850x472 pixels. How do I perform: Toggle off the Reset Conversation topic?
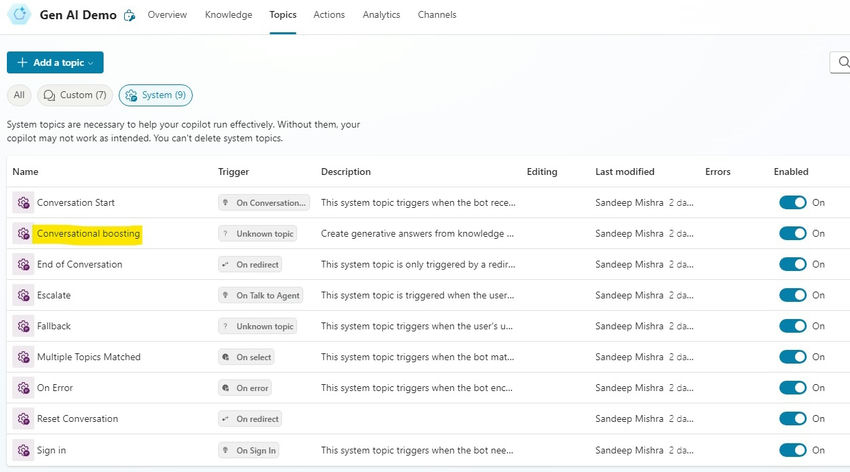pyautogui.click(x=792, y=419)
